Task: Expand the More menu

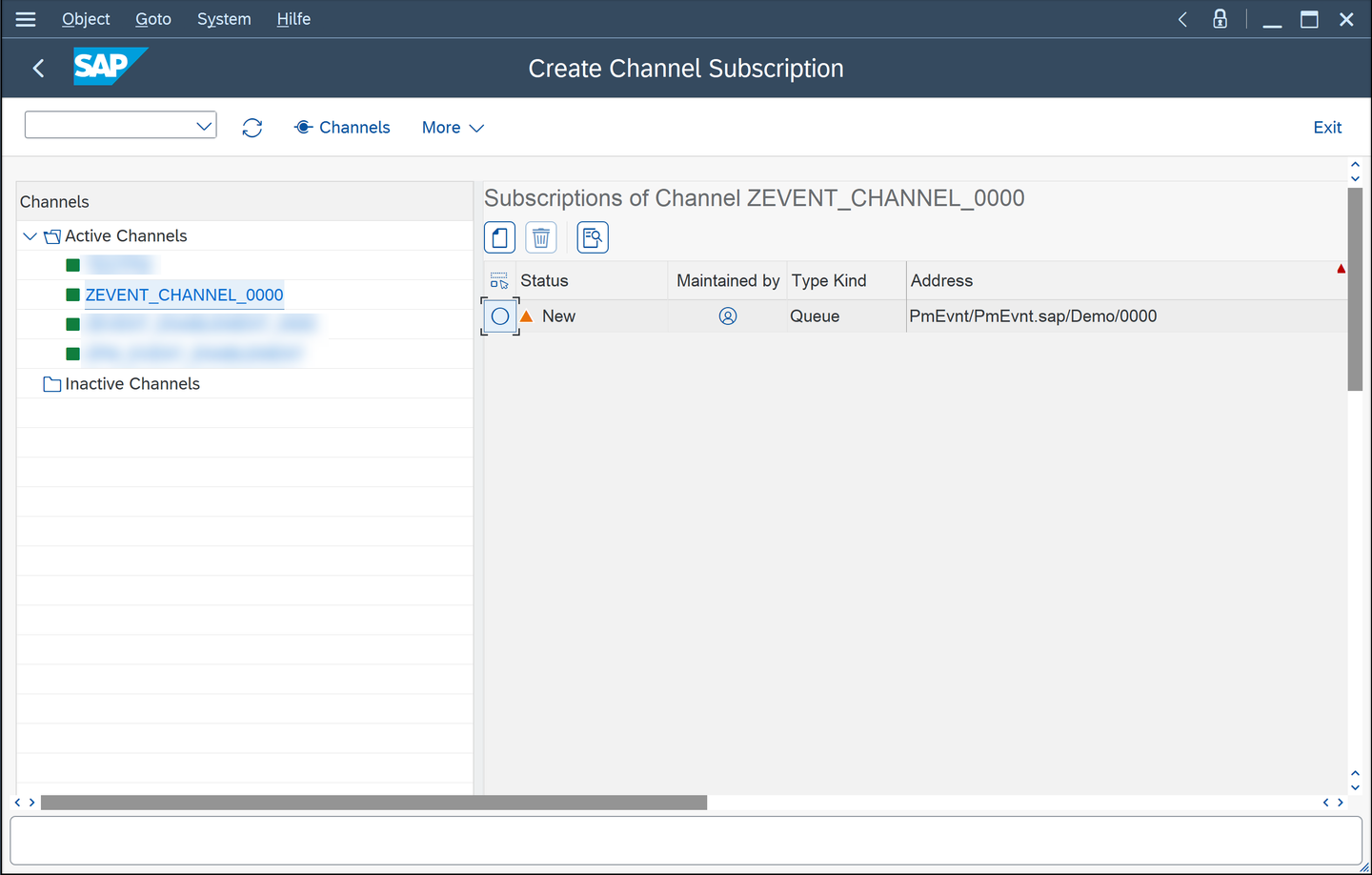Action: (x=453, y=128)
